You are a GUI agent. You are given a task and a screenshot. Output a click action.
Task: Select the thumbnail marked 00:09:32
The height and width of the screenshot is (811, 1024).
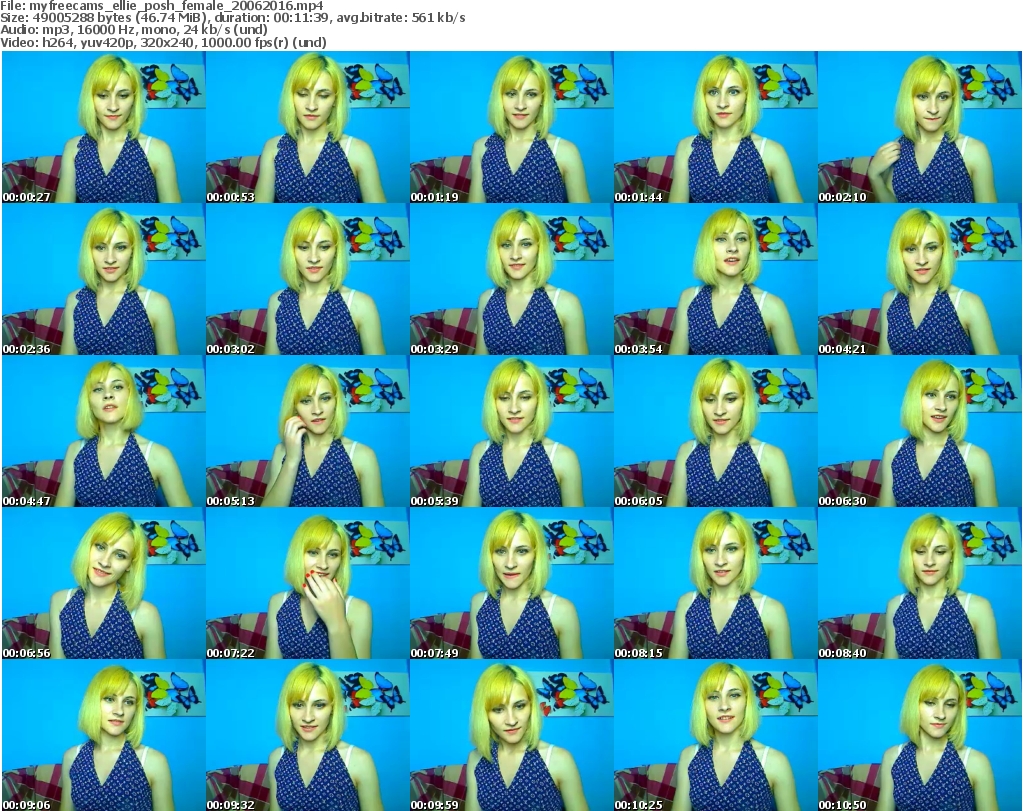[308, 735]
